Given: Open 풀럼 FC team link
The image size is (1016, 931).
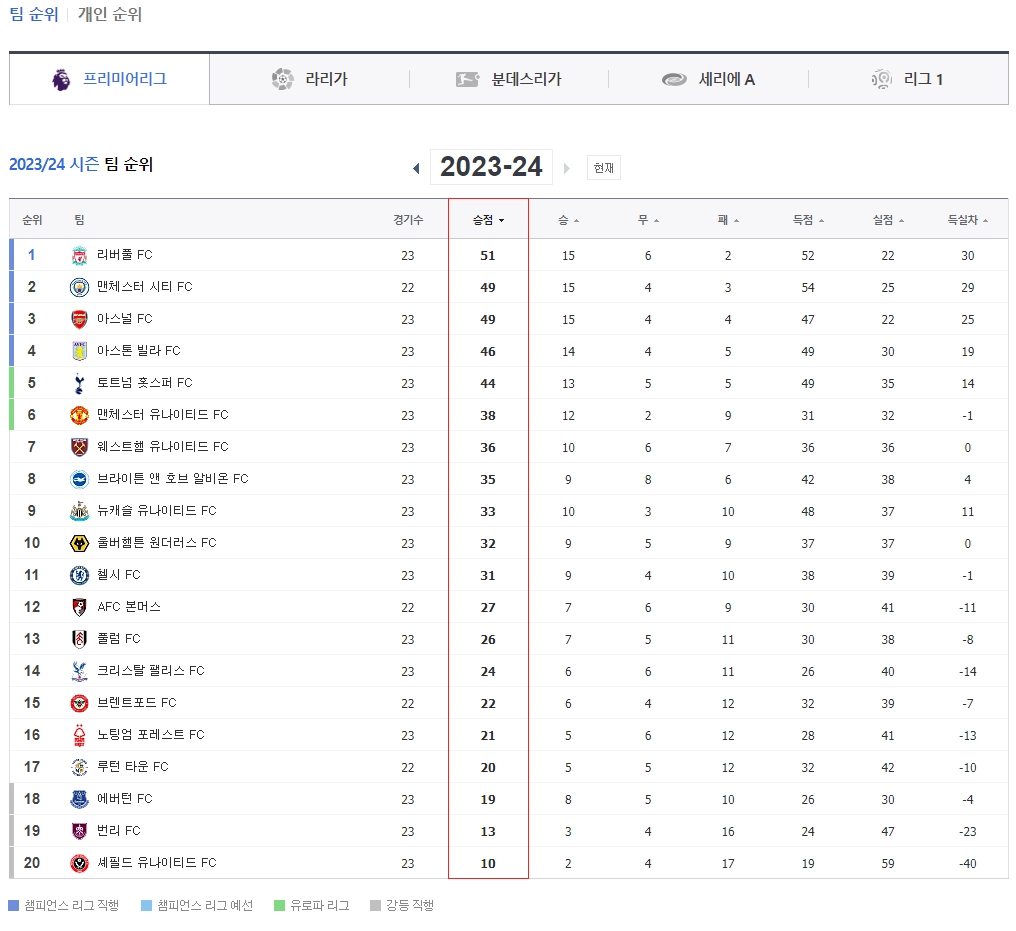Looking at the screenshot, I should [x=119, y=639].
